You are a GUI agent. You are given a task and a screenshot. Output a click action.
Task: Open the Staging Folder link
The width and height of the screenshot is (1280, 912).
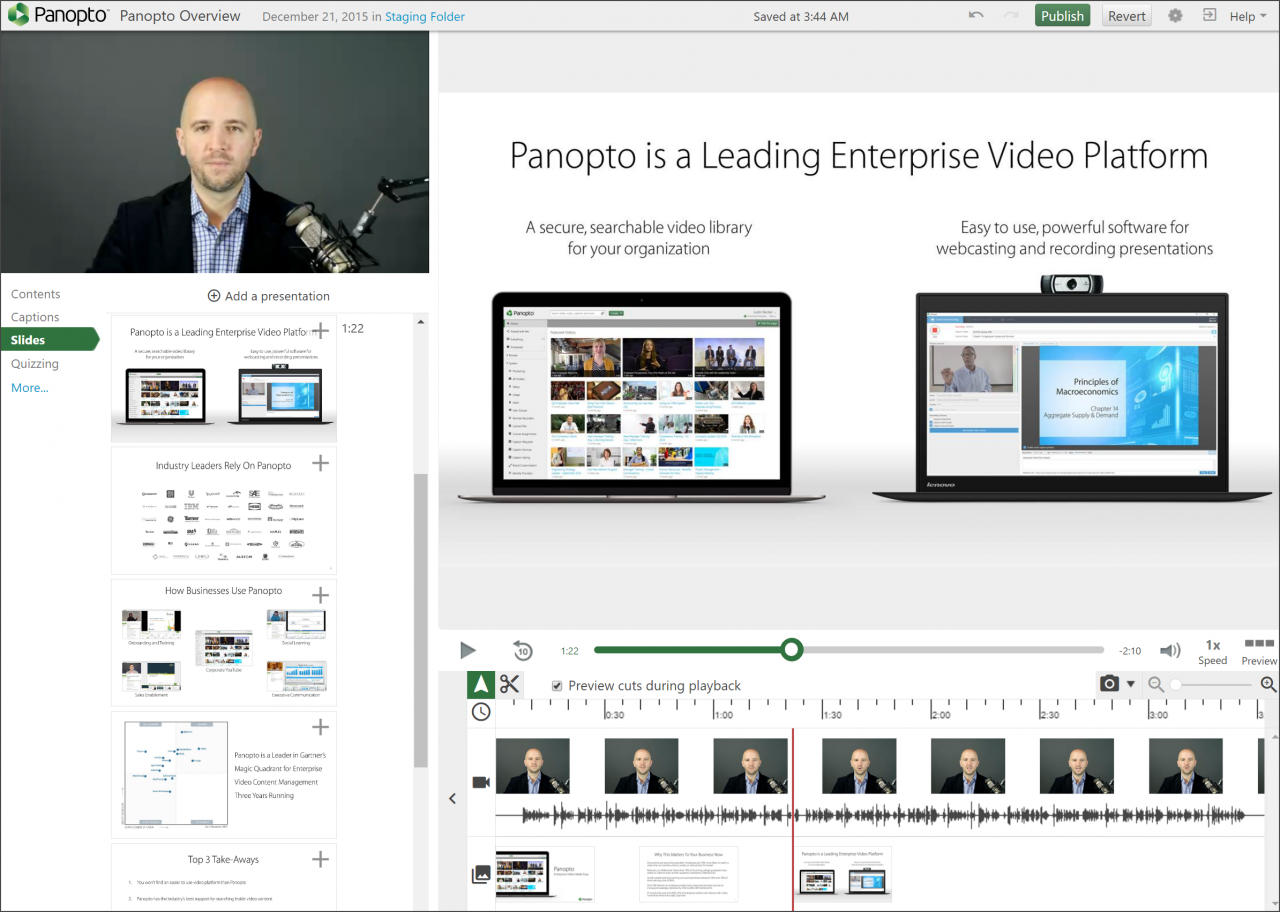(x=424, y=16)
